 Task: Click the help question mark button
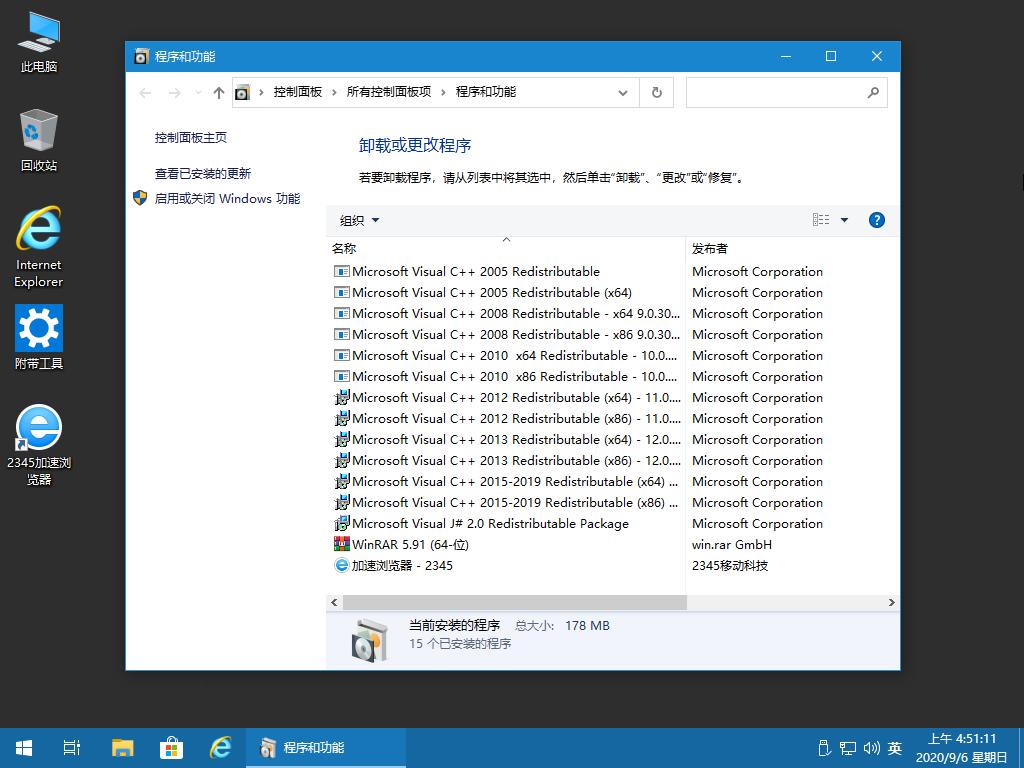point(876,220)
